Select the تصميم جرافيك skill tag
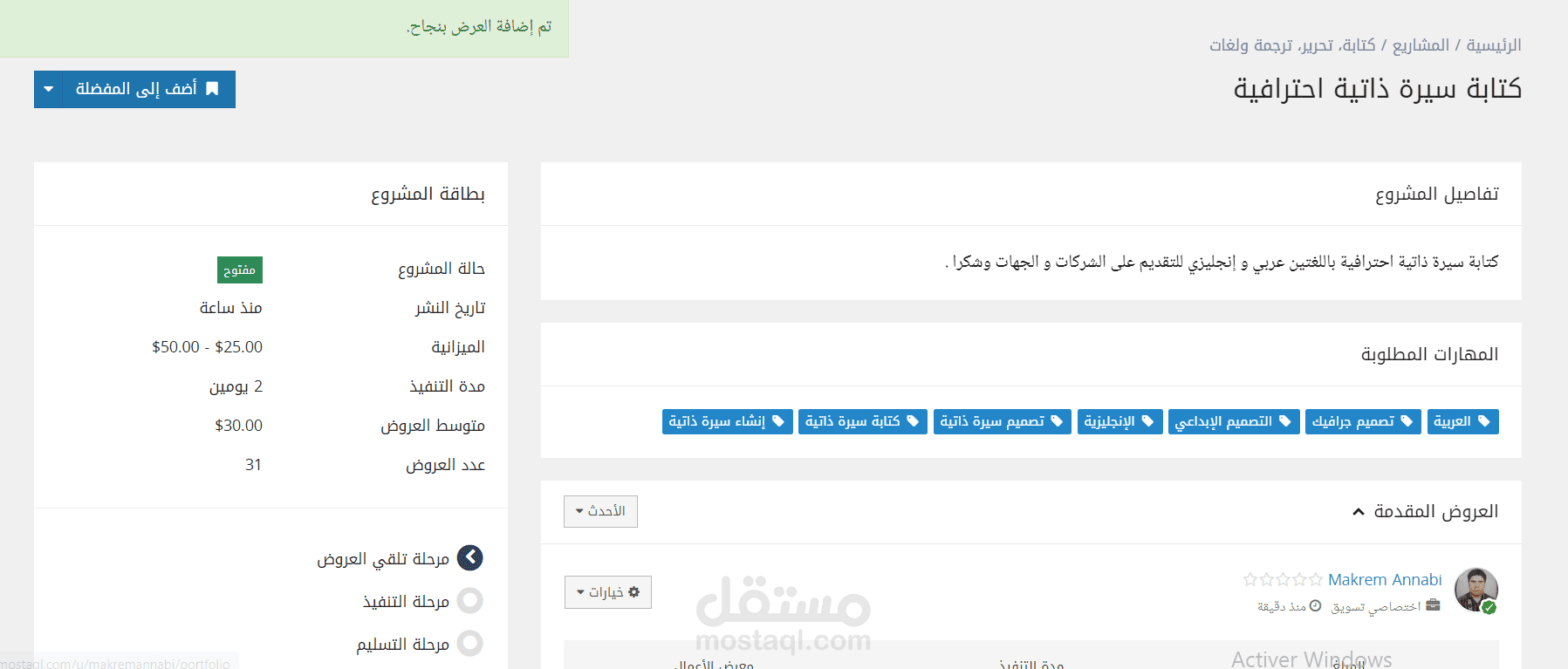1568x669 pixels. click(x=1363, y=421)
